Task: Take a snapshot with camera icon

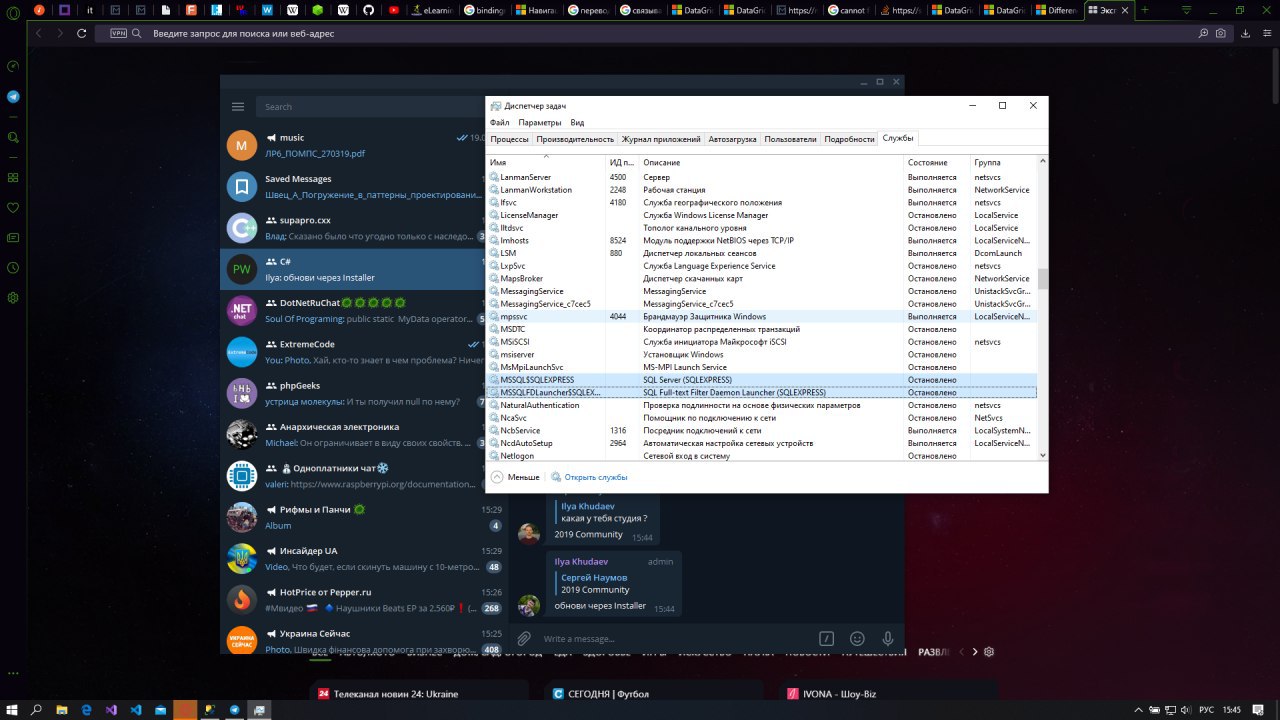Action: 1221,33
